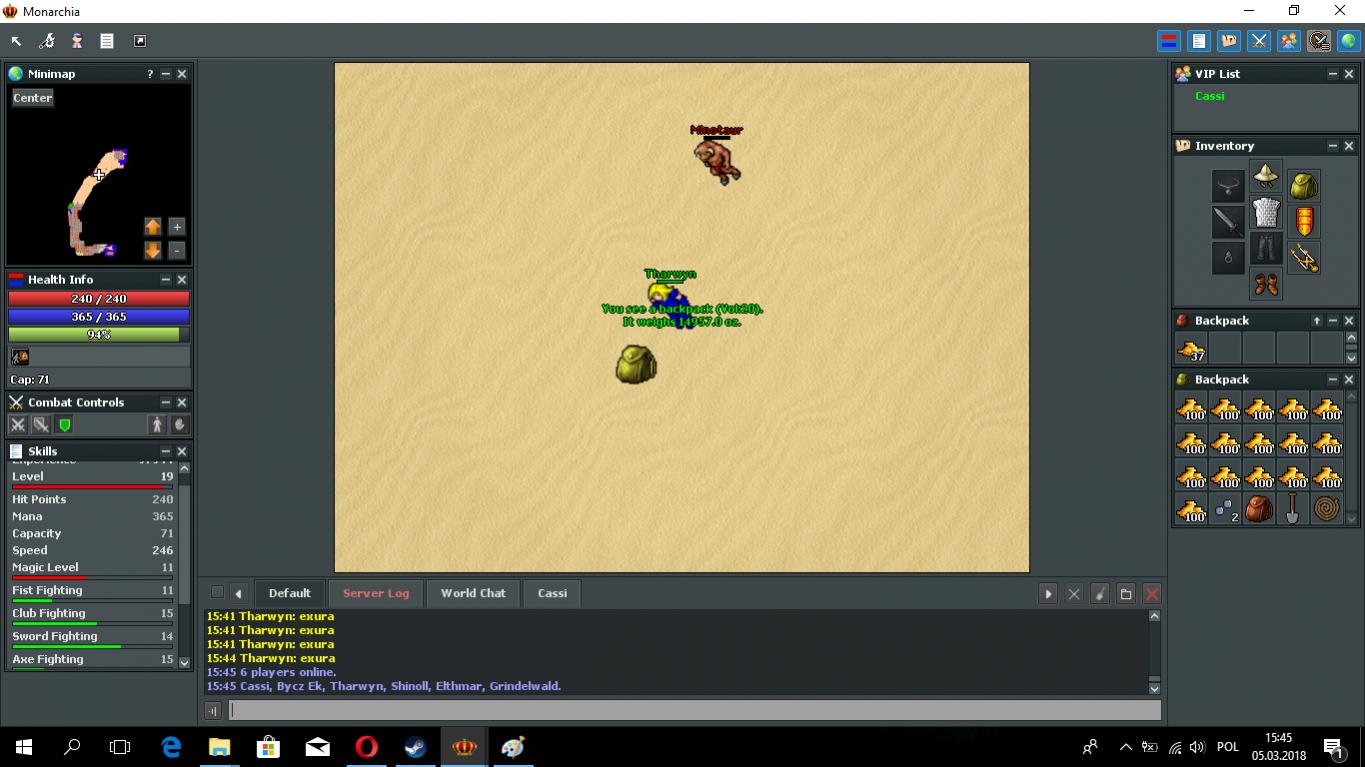Click the green backpack in Inventory slot
1365x767 pixels.
click(1303, 186)
